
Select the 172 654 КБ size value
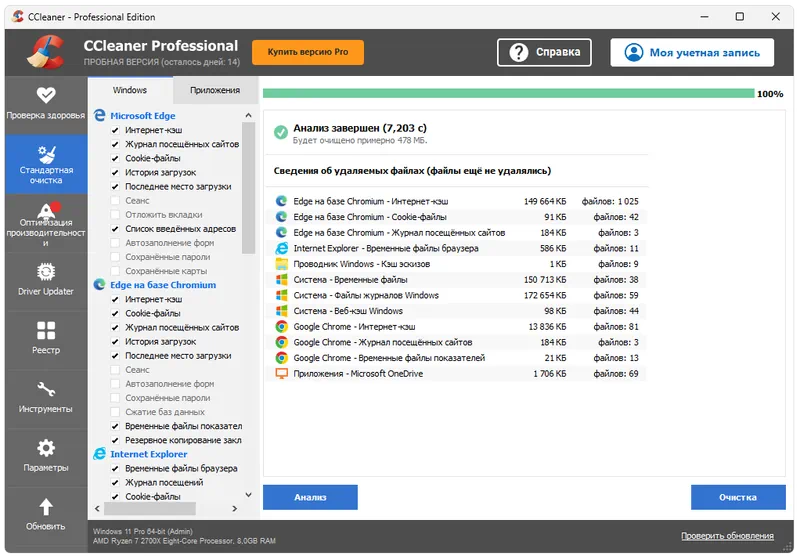[545, 295]
